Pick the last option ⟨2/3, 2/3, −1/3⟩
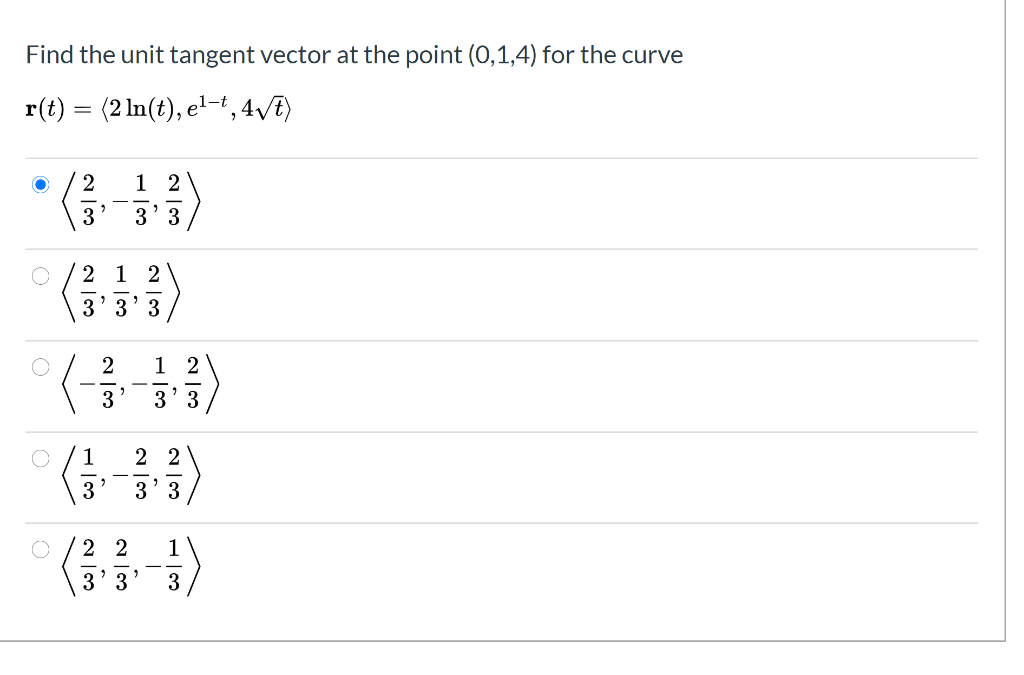1024x675 pixels. 40,550
